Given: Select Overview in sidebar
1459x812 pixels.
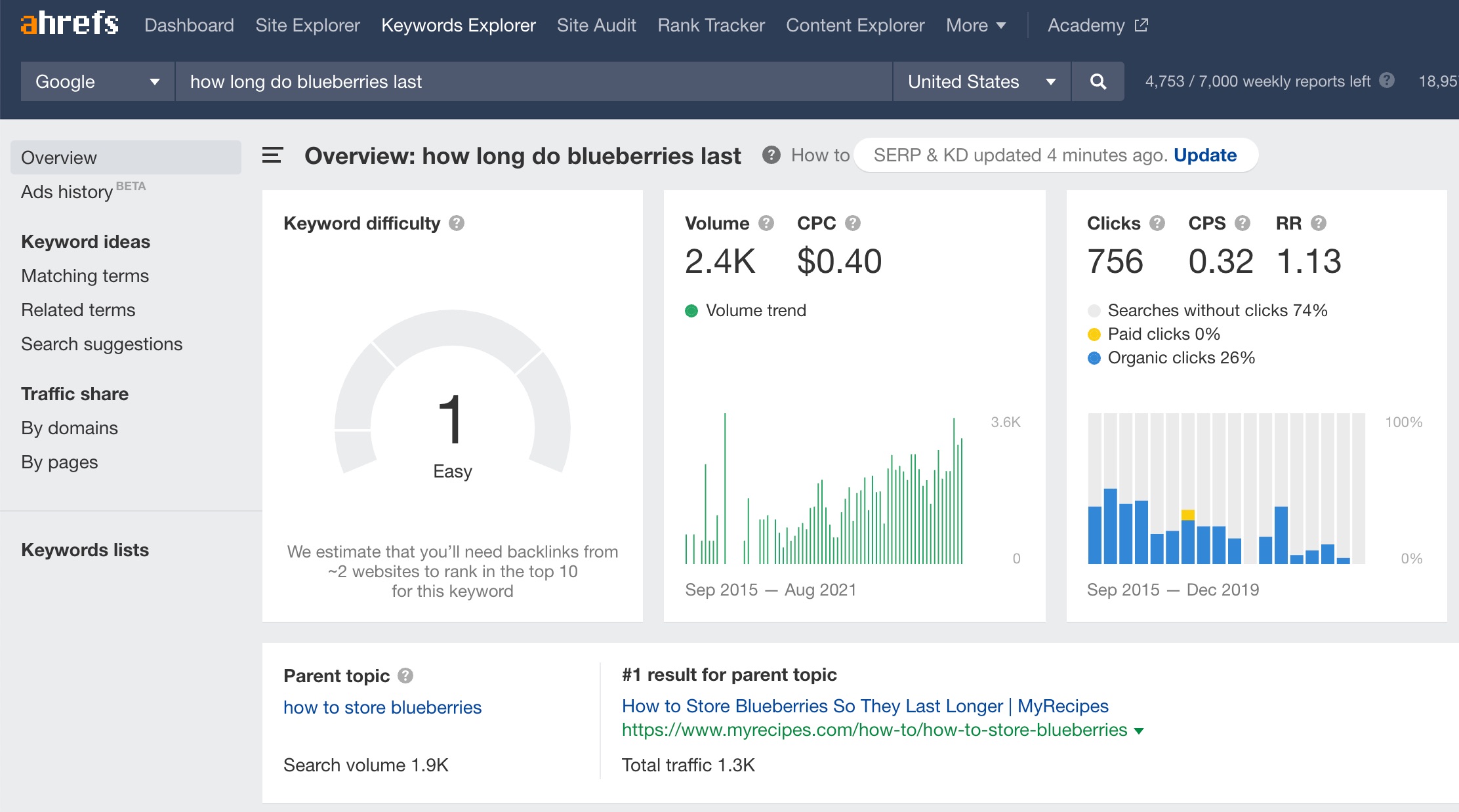Looking at the screenshot, I should point(126,157).
